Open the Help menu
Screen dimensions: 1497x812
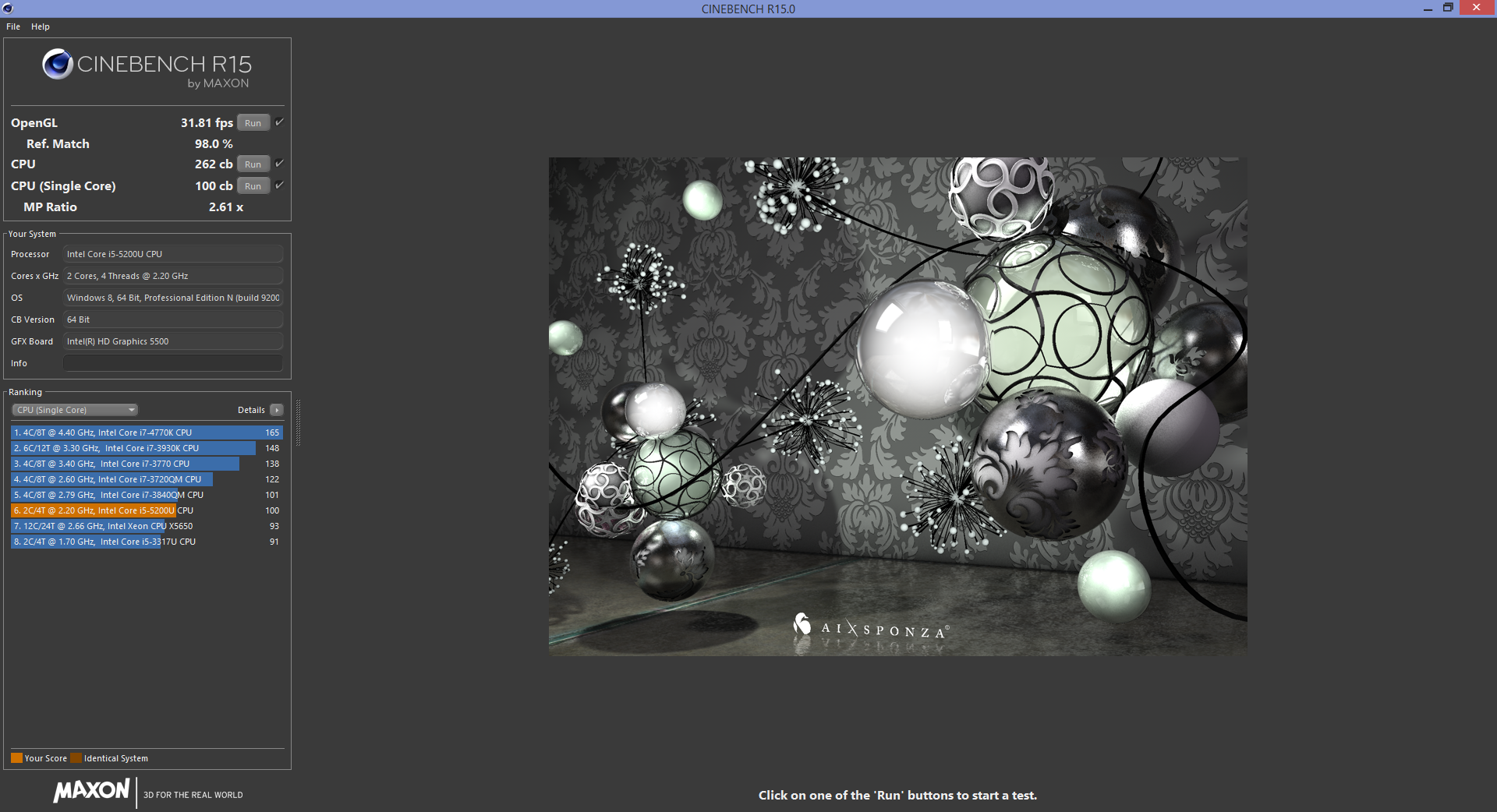(41, 26)
